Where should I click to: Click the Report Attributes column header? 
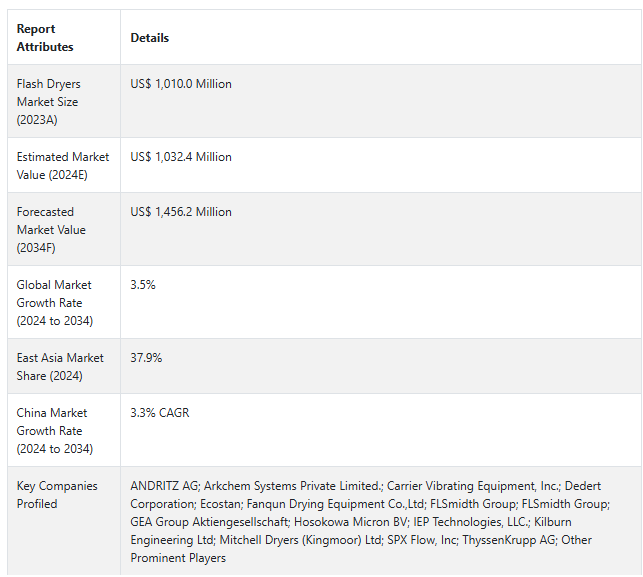pos(45,38)
